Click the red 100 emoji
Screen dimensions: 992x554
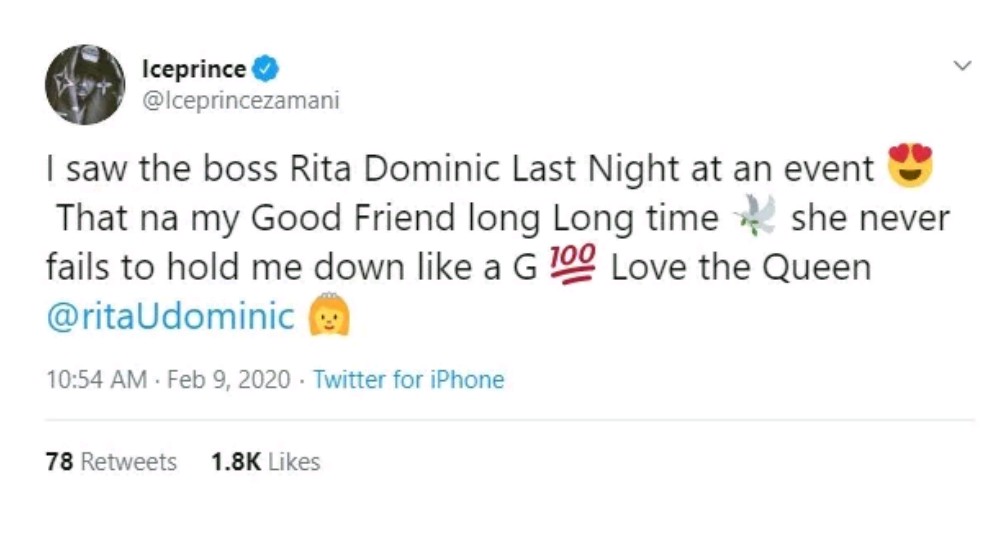coord(573,266)
